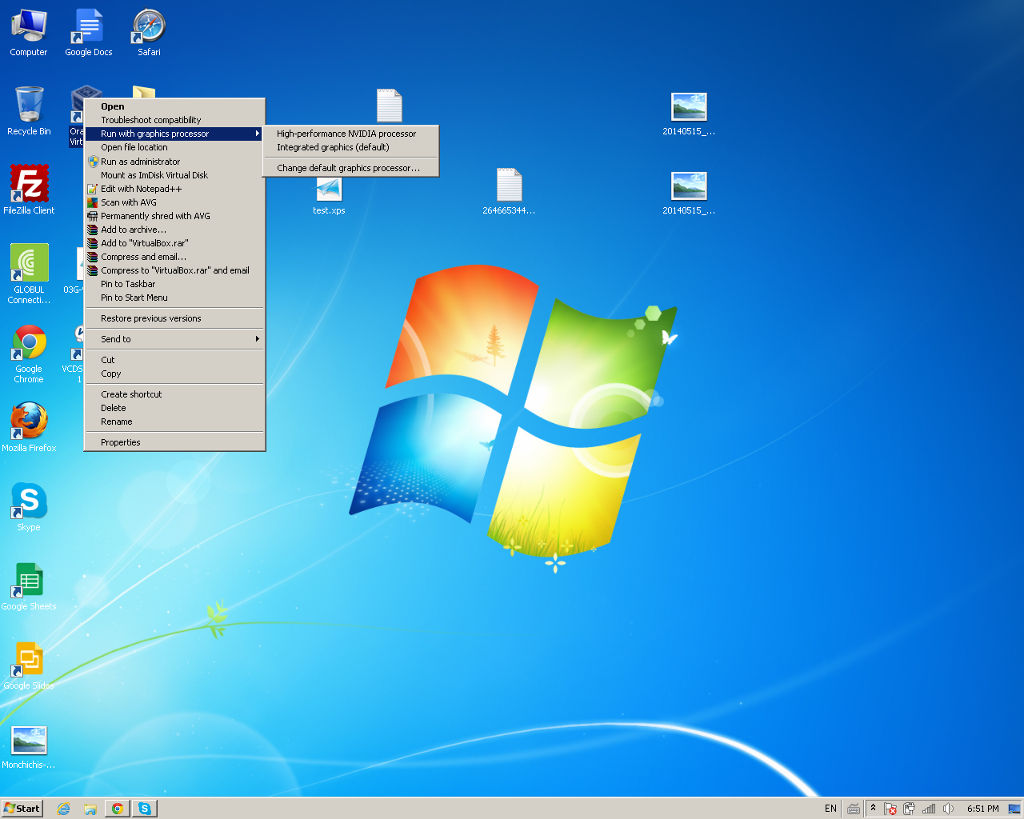Click the Start button
Screen dimensions: 1024x819
[22, 808]
